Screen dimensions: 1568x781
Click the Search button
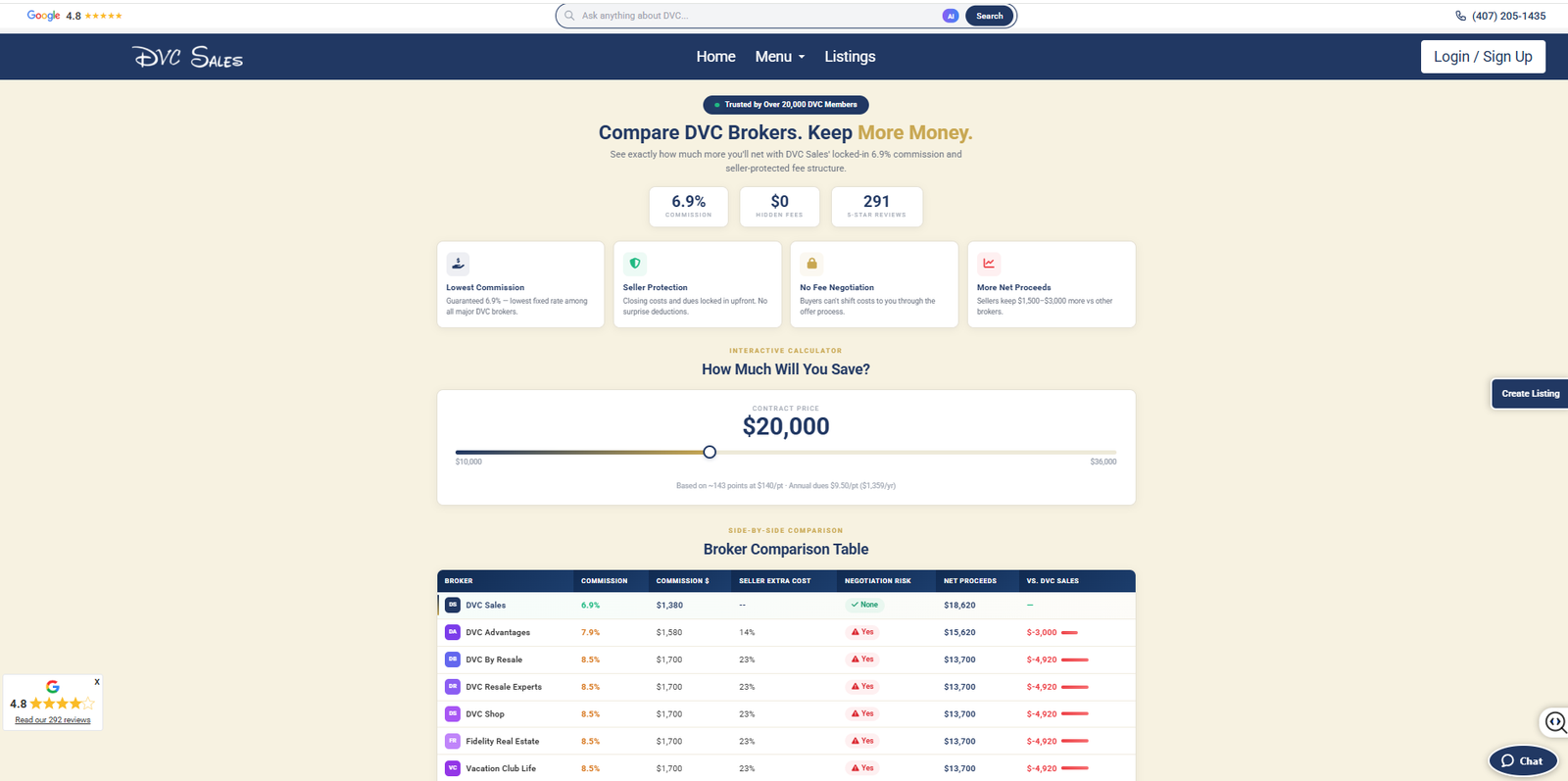[990, 16]
